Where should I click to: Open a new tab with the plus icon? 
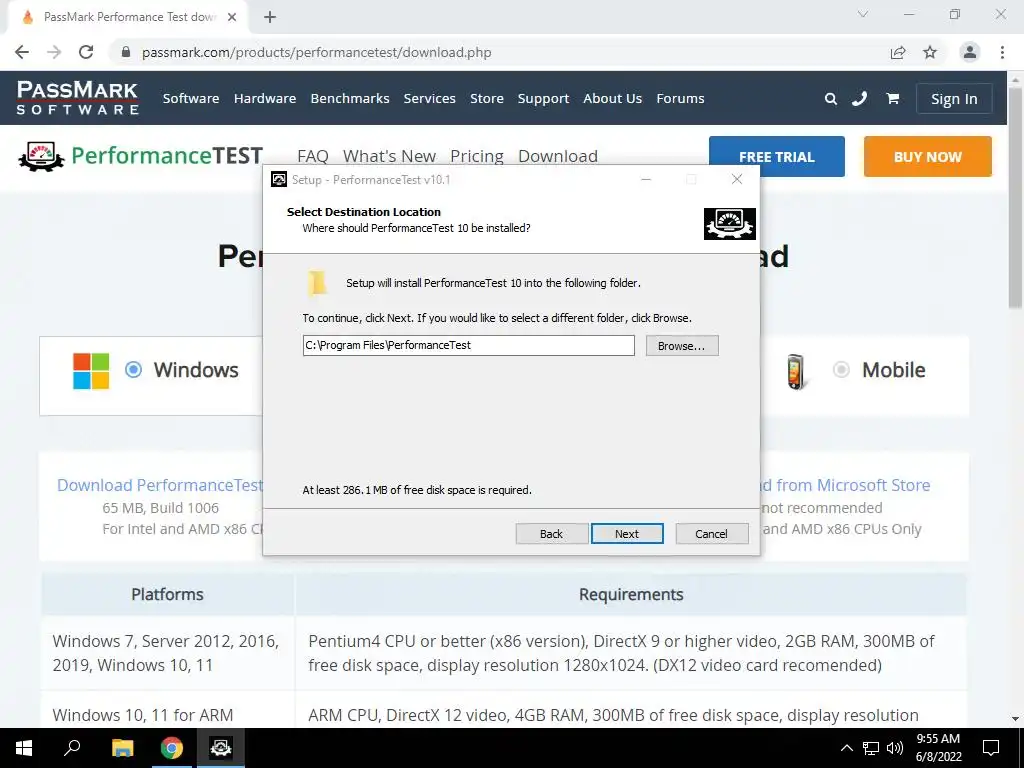click(x=270, y=17)
